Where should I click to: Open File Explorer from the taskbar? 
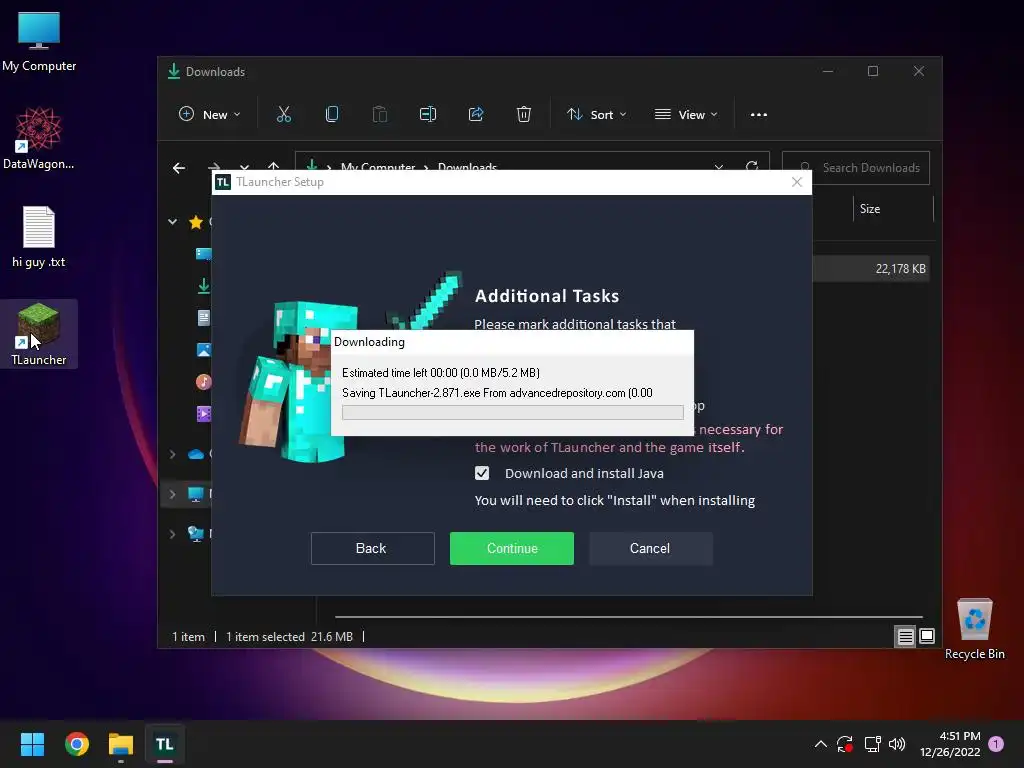pos(121,744)
